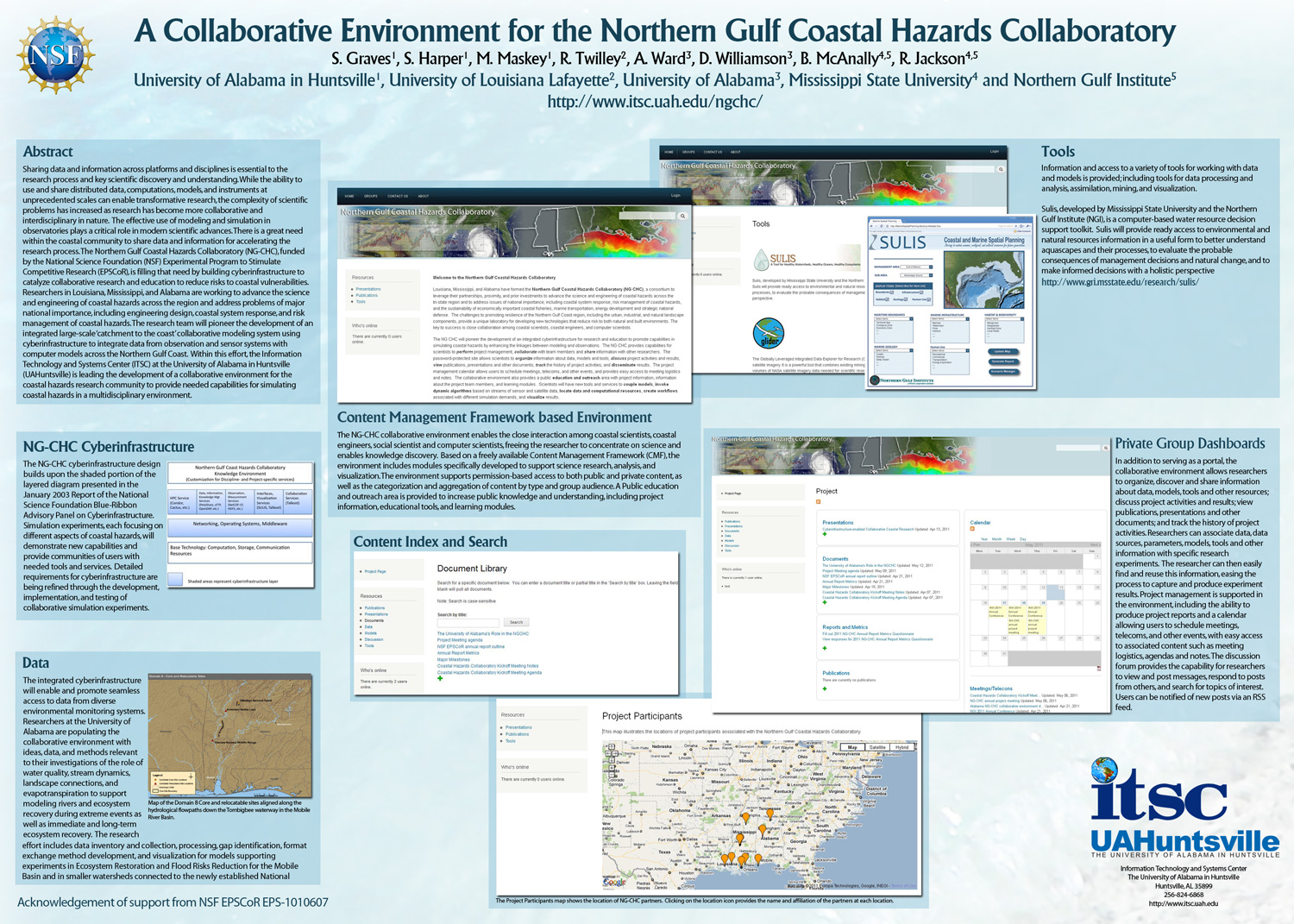Click green plus under dashboard Publications card
The width and height of the screenshot is (1294, 924).
pos(825,688)
